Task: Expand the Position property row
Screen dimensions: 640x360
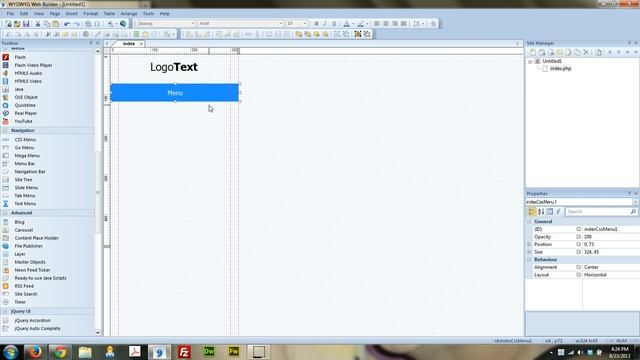Action: pyautogui.click(x=529, y=244)
